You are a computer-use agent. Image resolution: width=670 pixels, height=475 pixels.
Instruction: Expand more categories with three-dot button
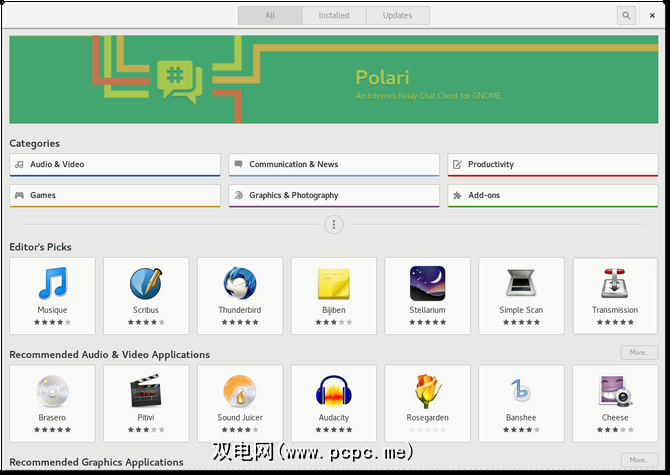[334, 224]
